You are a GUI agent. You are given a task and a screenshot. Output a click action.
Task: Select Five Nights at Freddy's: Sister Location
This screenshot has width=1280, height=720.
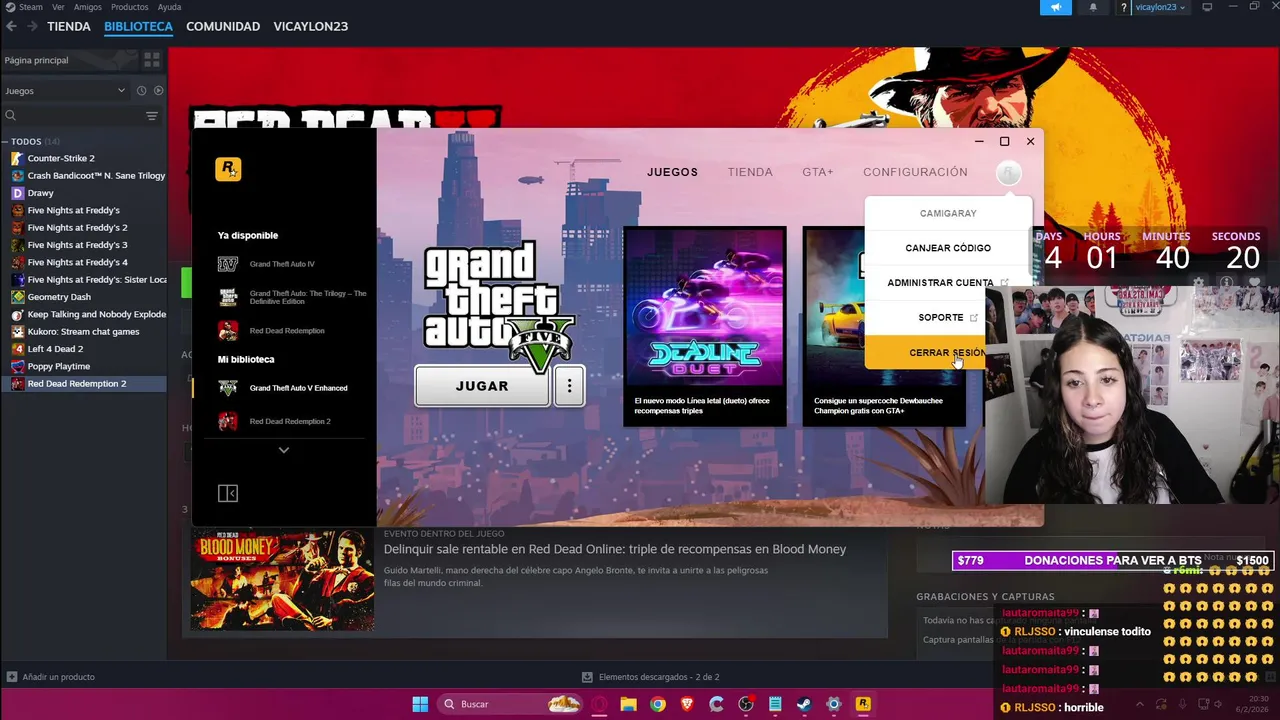click(83, 280)
